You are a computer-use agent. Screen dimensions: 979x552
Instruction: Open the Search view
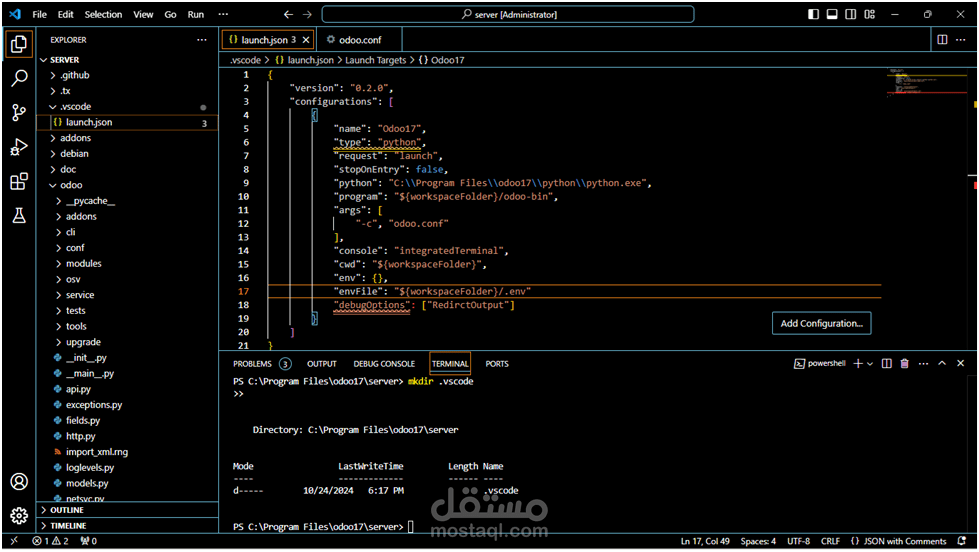pyautogui.click(x=19, y=78)
